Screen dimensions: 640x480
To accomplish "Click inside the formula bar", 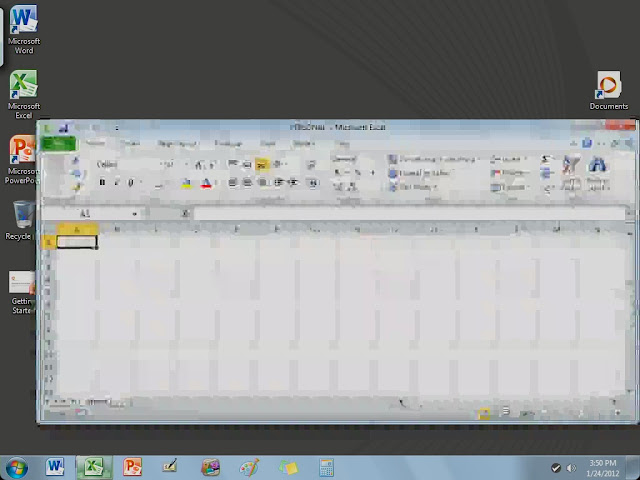I will point(408,213).
